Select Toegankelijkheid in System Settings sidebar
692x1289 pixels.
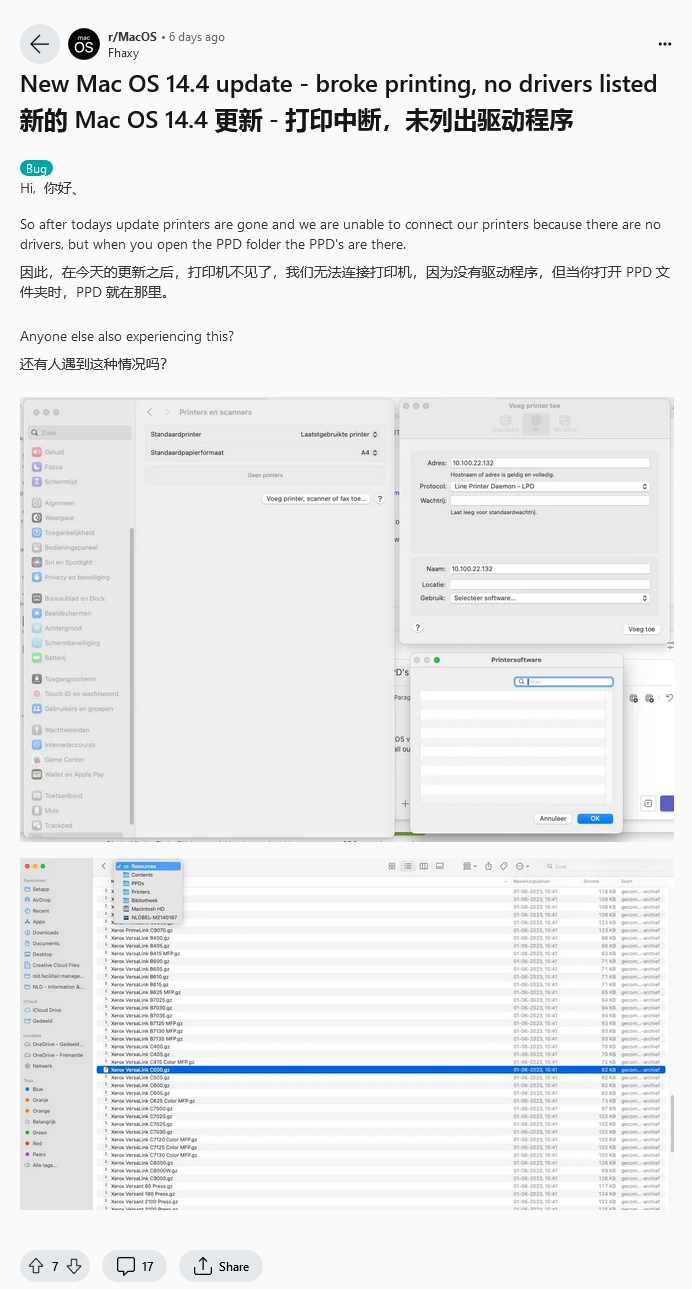tap(64, 533)
